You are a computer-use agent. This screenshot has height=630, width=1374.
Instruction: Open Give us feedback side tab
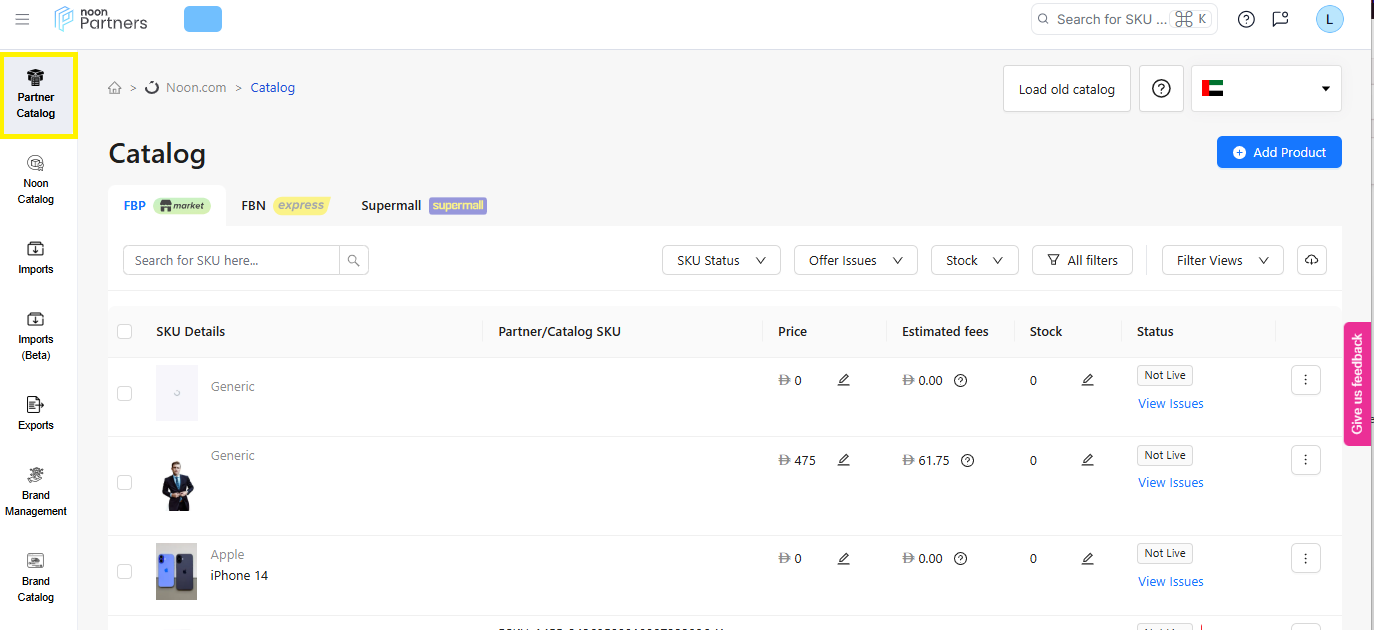[x=1357, y=383]
